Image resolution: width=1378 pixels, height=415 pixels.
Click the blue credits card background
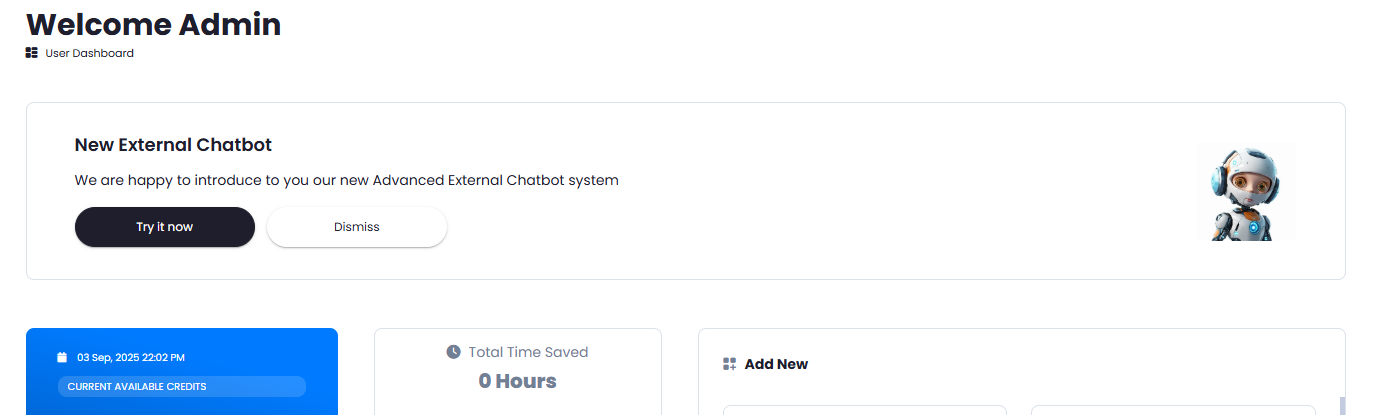(x=182, y=372)
